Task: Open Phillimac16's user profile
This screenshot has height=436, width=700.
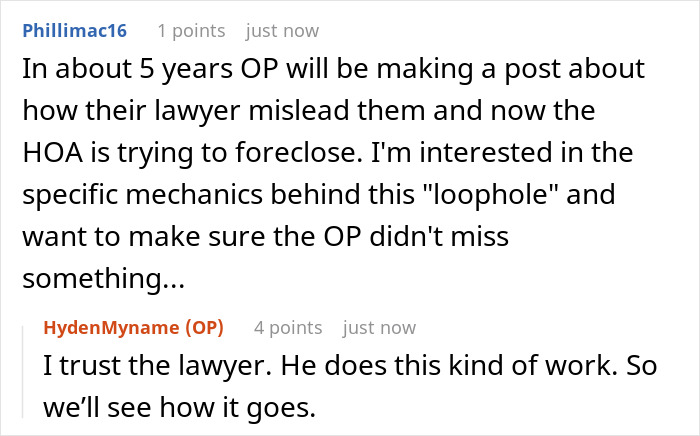Action: click(x=75, y=31)
